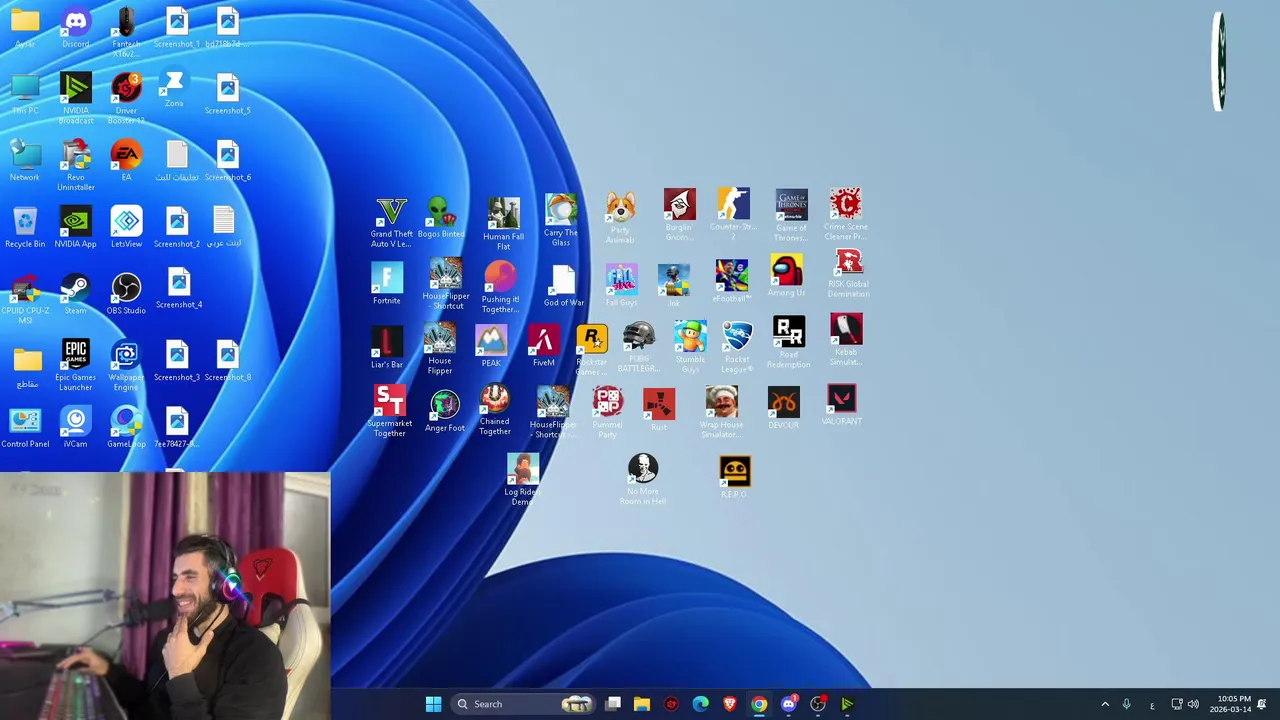
Task: Open the Rockstar Games Launcher shortcut
Action: click(591, 351)
